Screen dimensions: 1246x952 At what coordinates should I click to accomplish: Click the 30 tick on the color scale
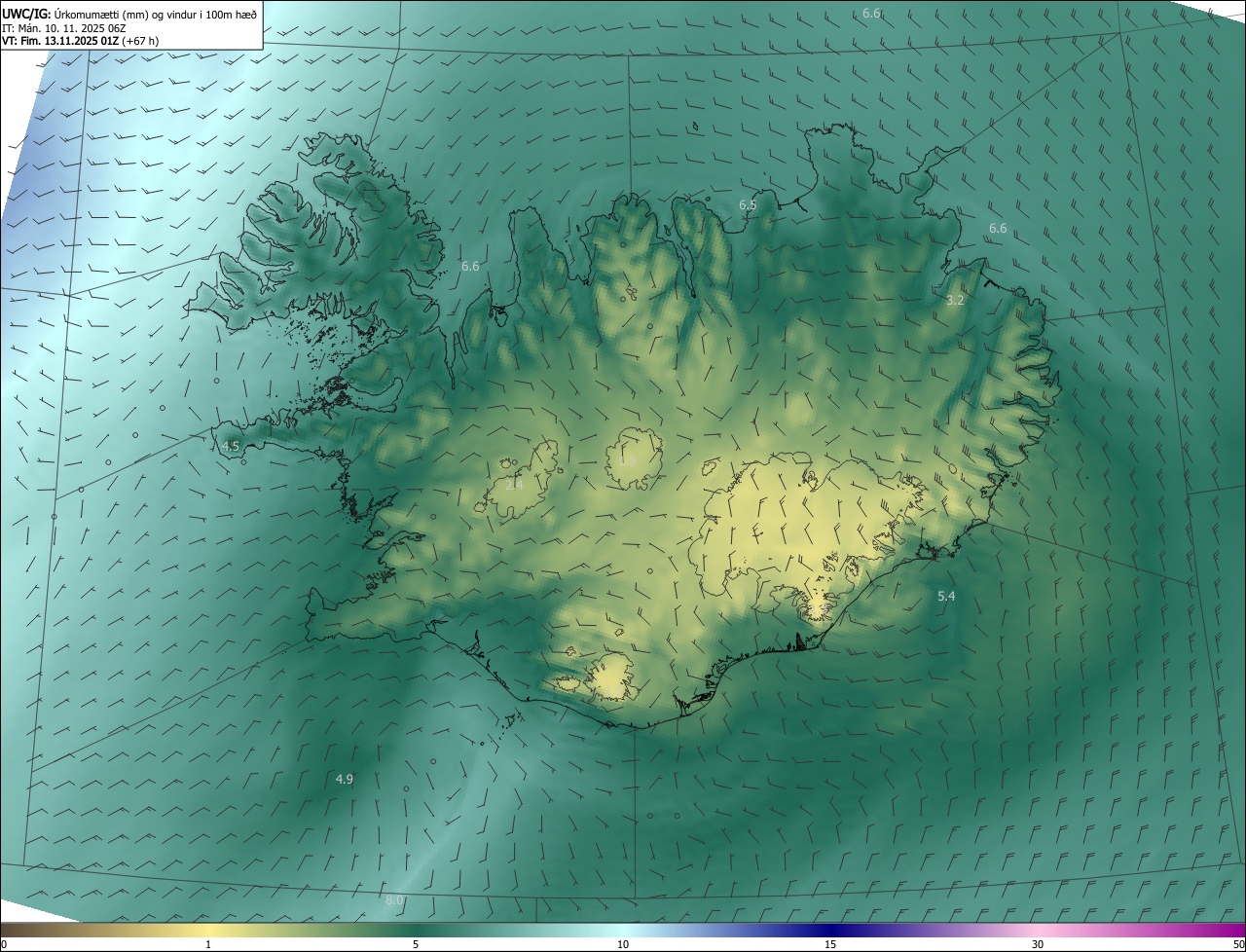1038,944
